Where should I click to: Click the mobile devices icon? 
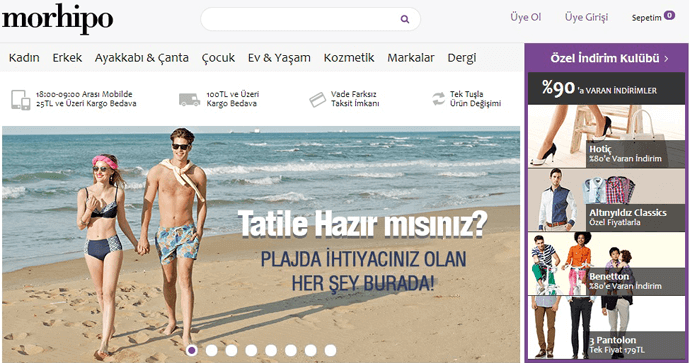click(x=21, y=100)
